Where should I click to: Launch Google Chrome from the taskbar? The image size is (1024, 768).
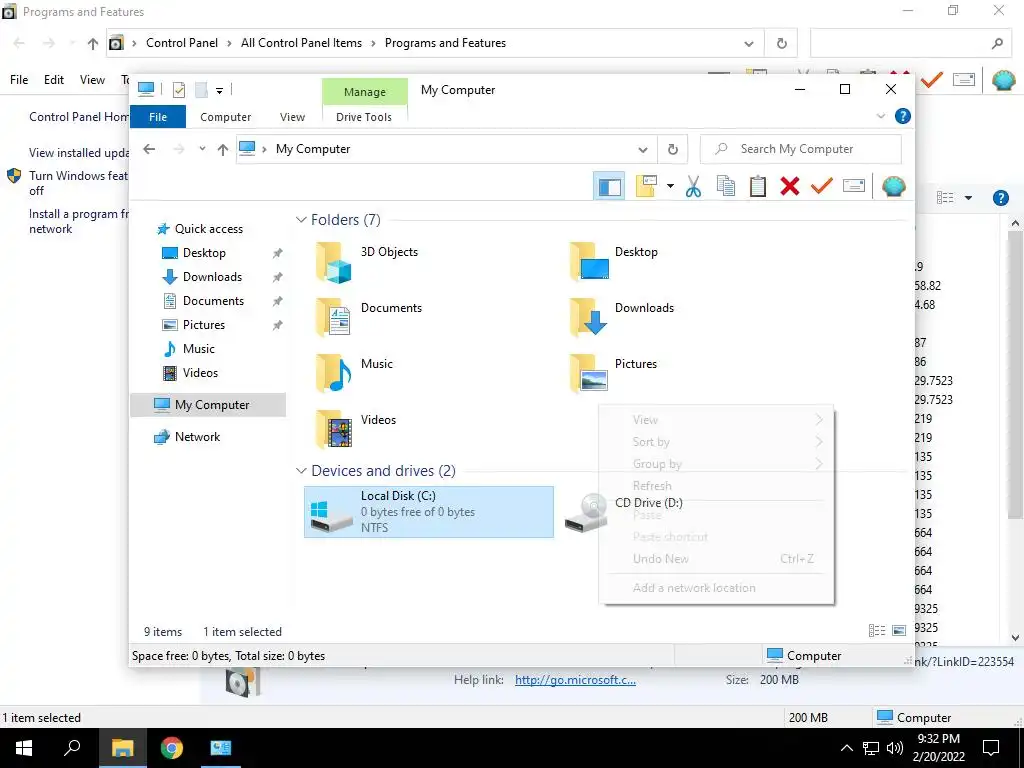(172, 748)
